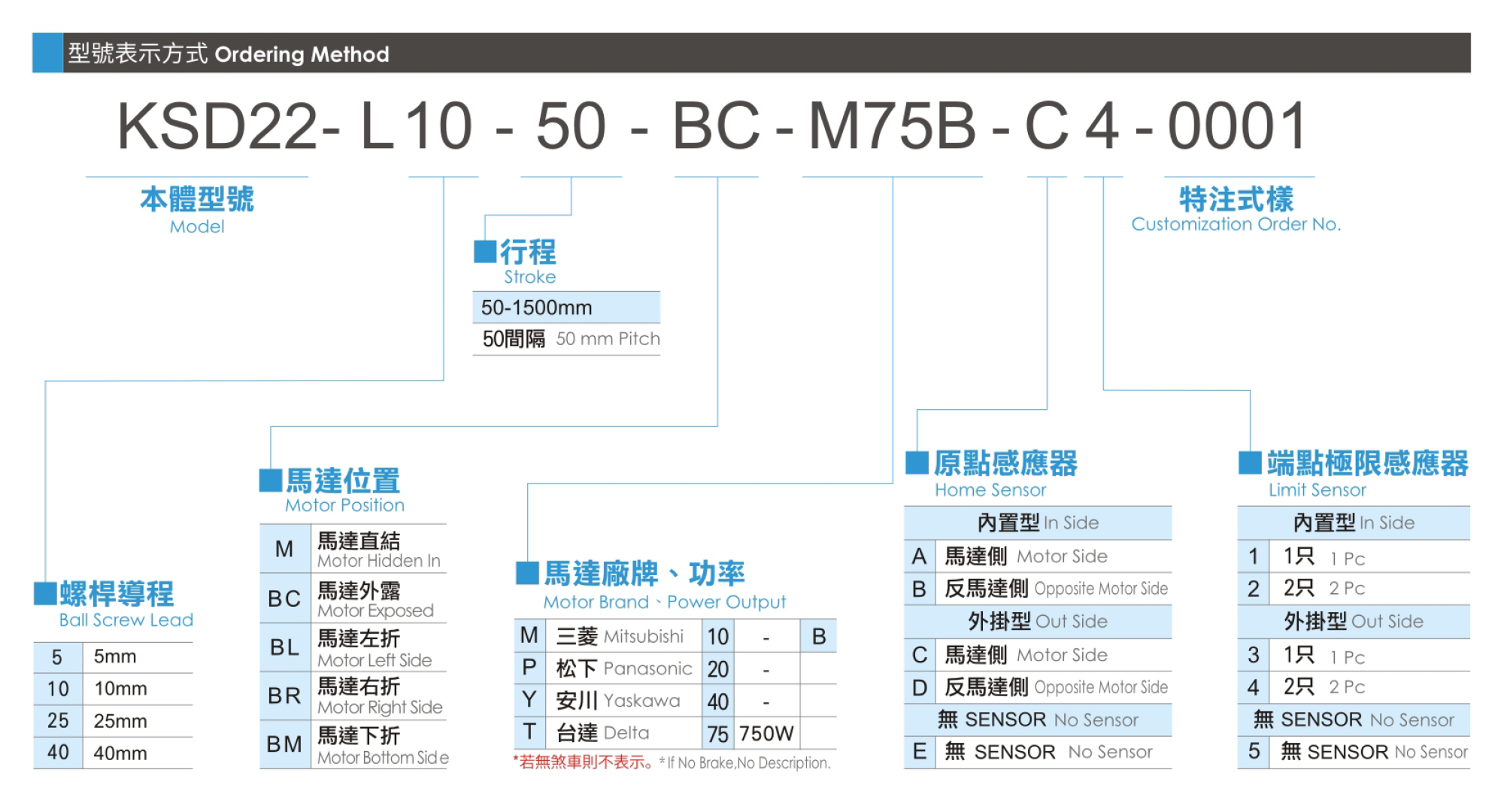Select the '40mm' ball screw lead row
Viewport: 1504px width, 812px height.
(113, 753)
